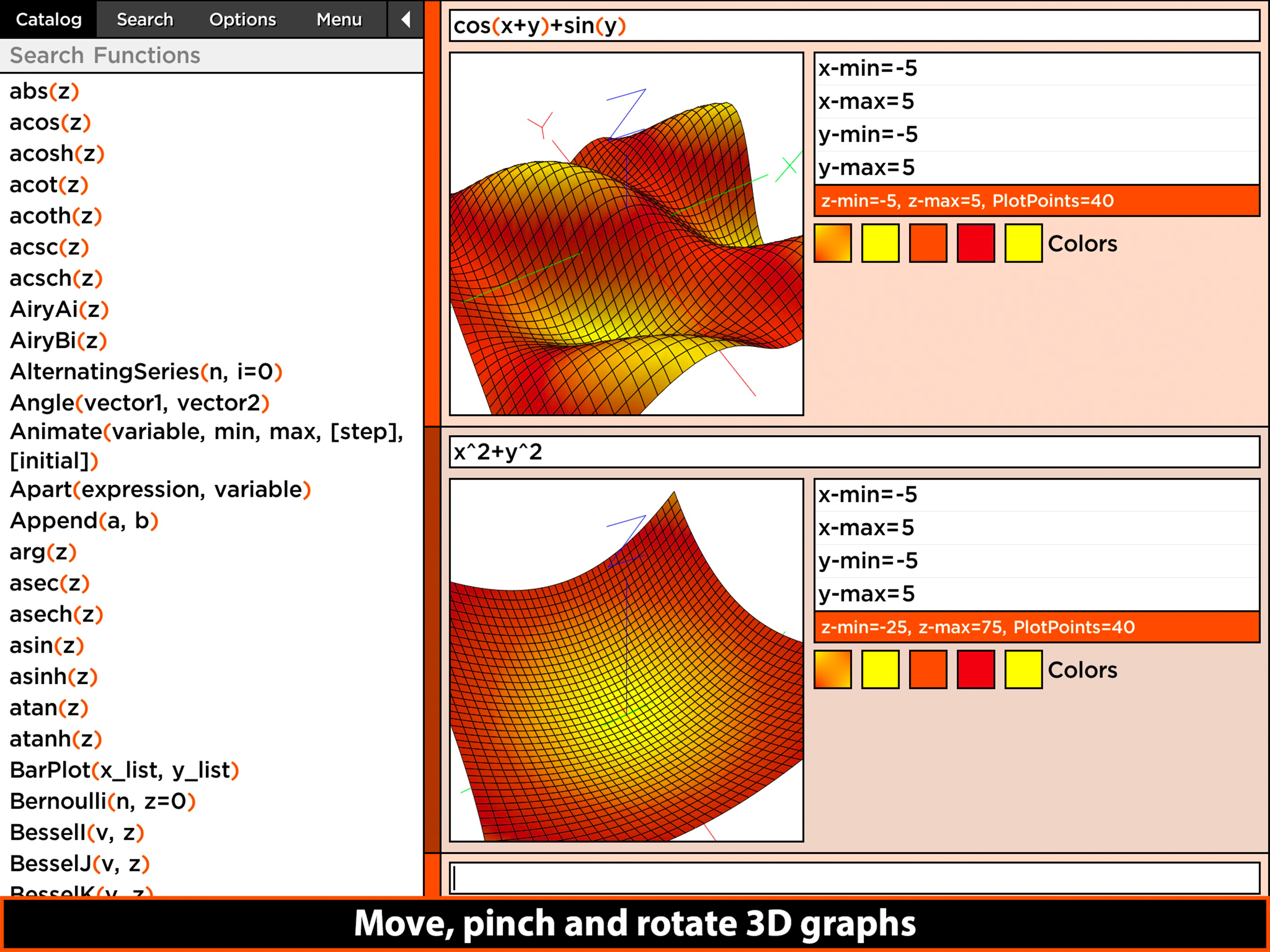
Task: Edit x-min=-5 field of the first graph
Action: (1036, 69)
